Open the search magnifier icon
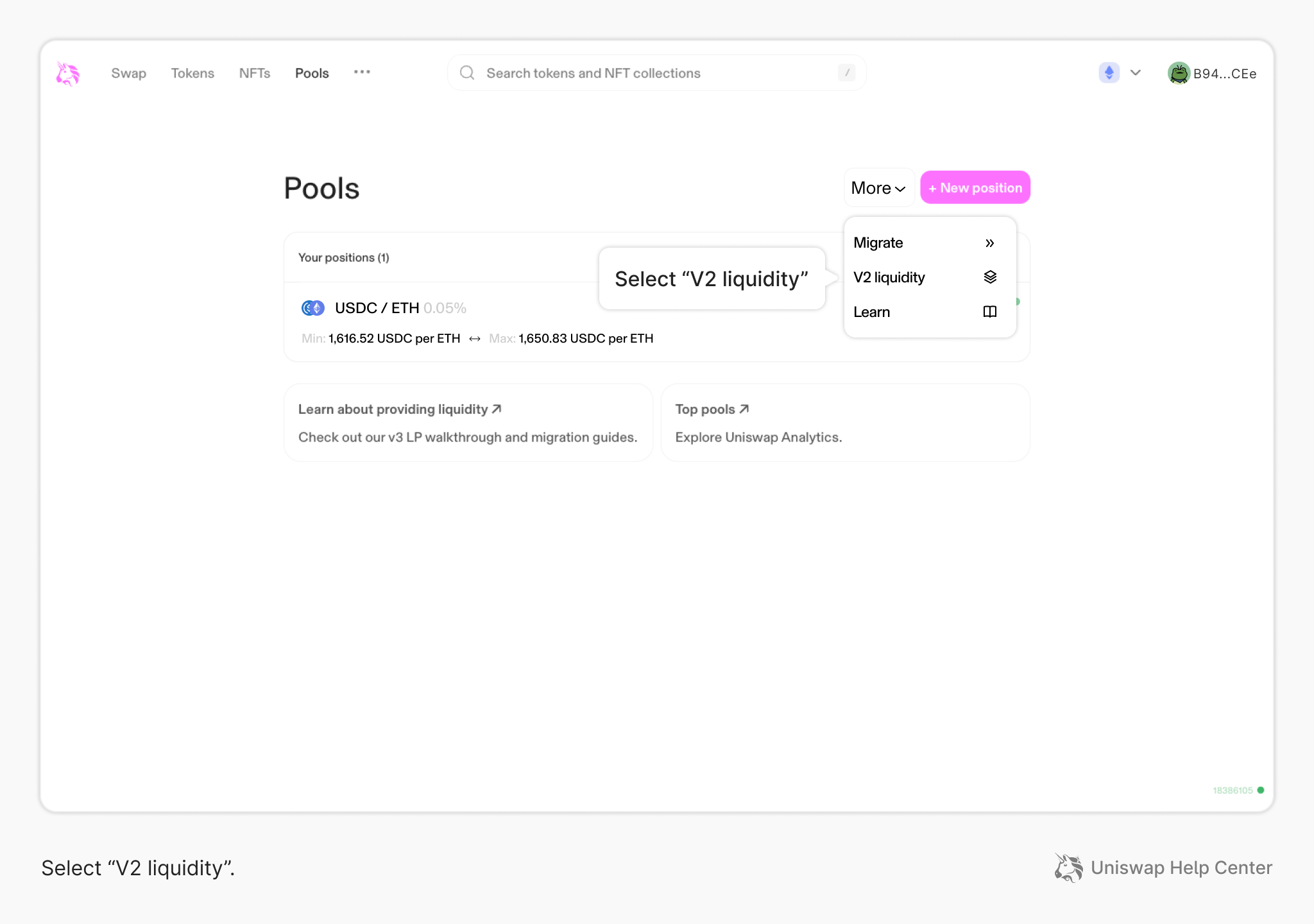The height and width of the screenshot is (924, 1314). [467, 73]
